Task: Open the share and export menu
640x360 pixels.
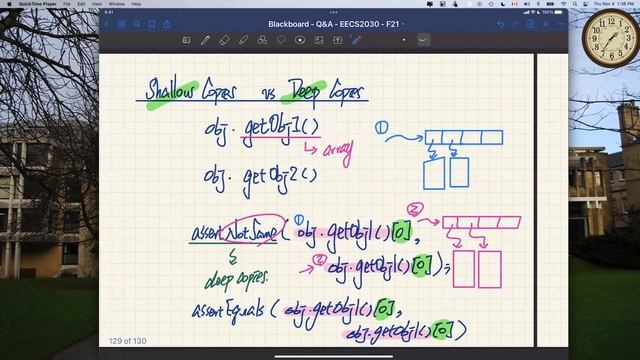Action: pyautogui.click(x=167, y=24)
